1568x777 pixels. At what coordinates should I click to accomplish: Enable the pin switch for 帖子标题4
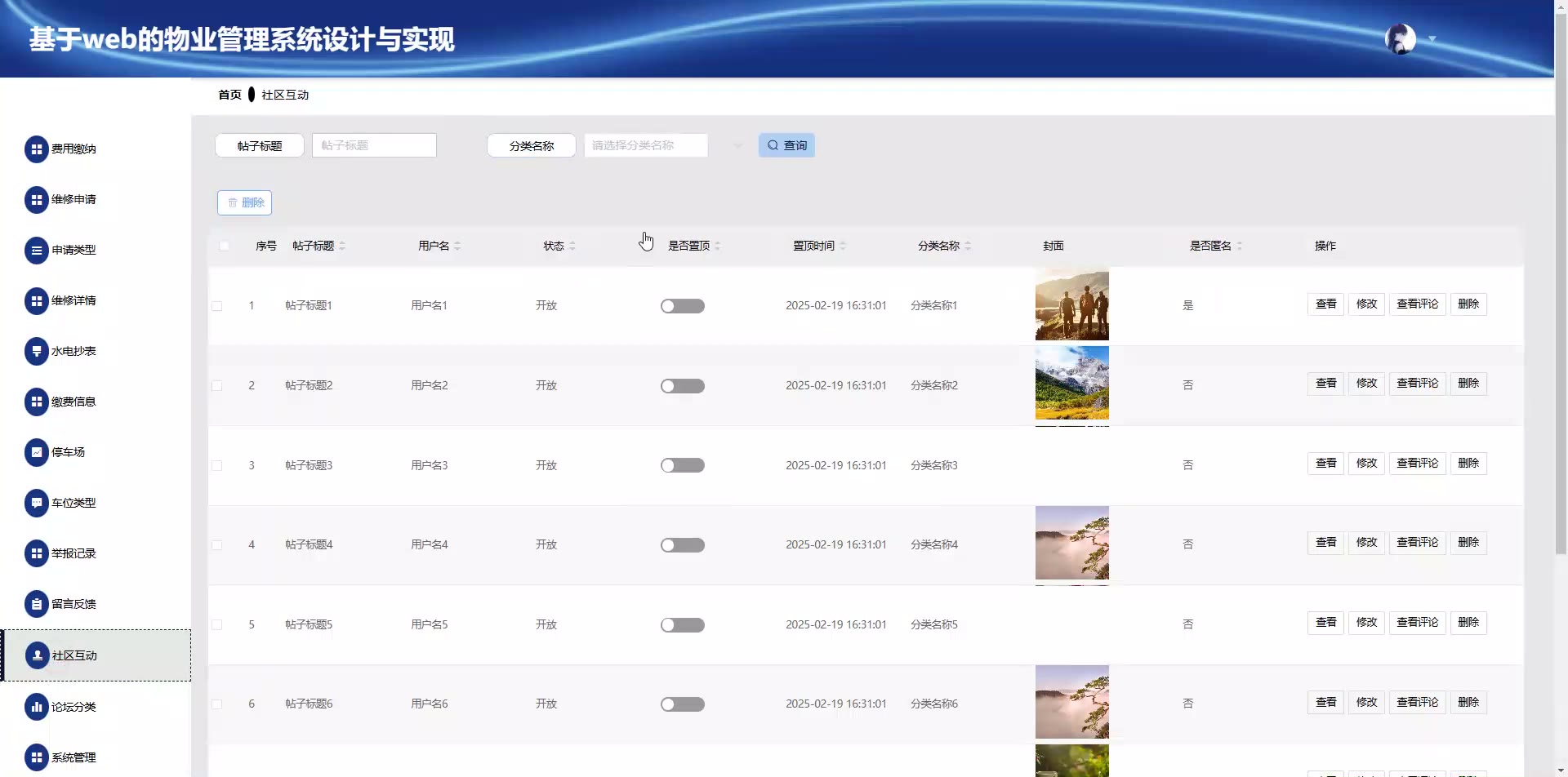coord(682,545)
